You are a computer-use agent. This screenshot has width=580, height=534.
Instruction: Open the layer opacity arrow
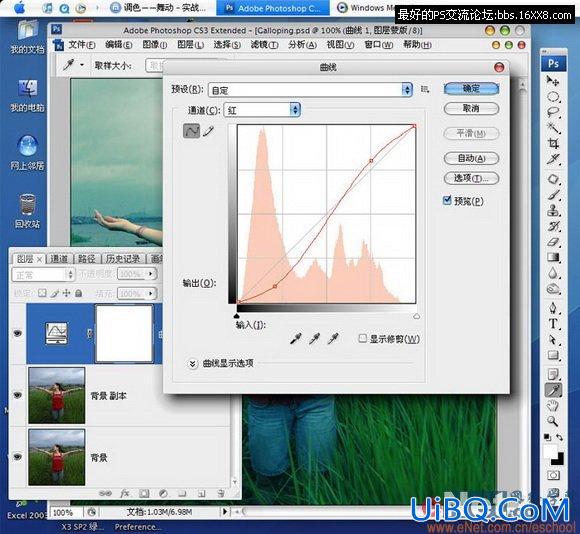151,274
